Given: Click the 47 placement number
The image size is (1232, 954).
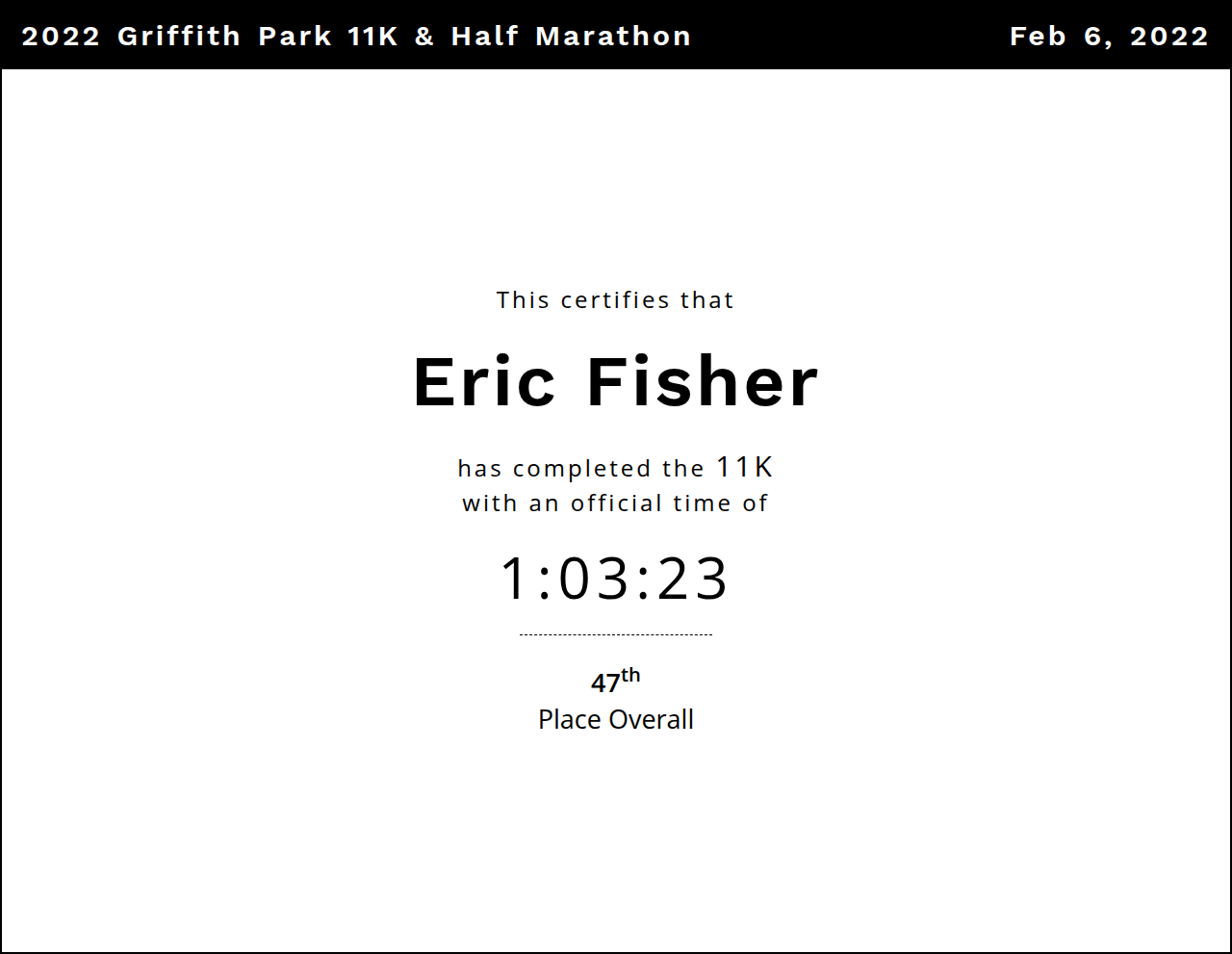Looking at the screenshot, I should tap(605, 683).
